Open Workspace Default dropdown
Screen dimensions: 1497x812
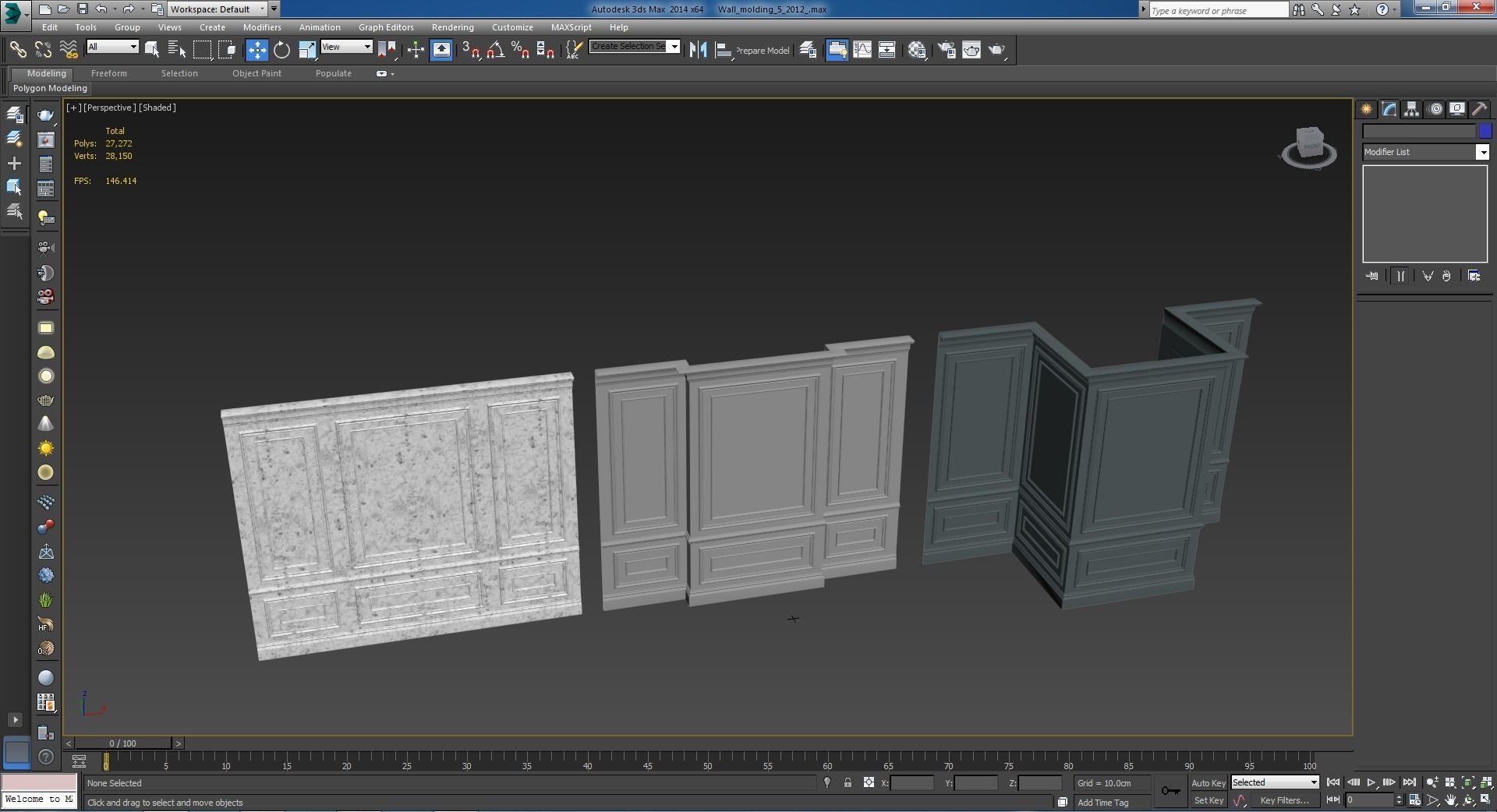click(216, 9)
